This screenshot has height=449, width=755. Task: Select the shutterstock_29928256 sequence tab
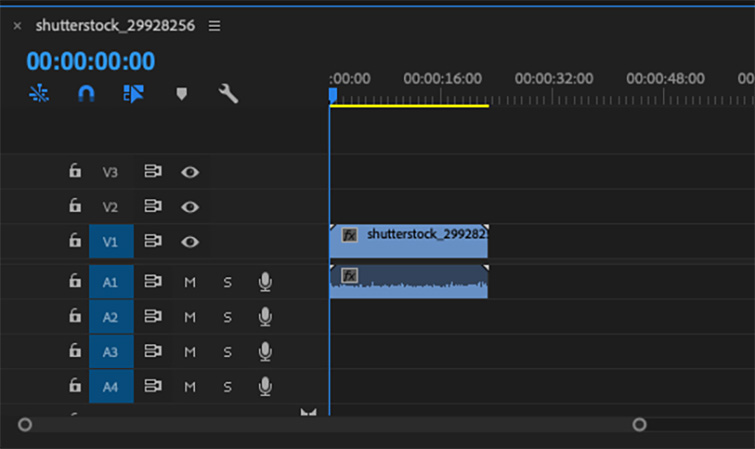click(114, 26)
